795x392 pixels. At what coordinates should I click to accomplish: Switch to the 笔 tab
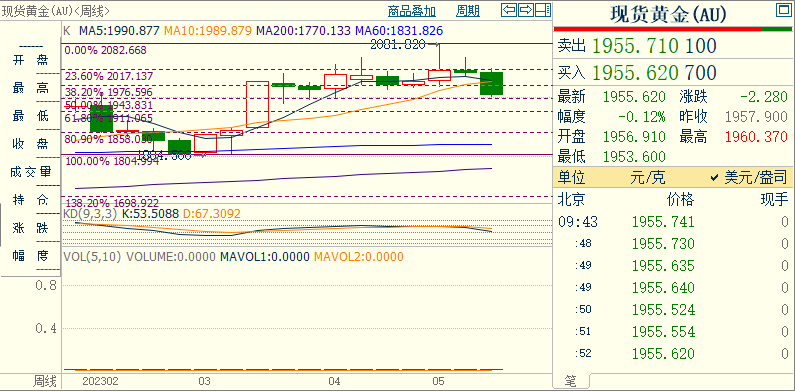(571, 381)
